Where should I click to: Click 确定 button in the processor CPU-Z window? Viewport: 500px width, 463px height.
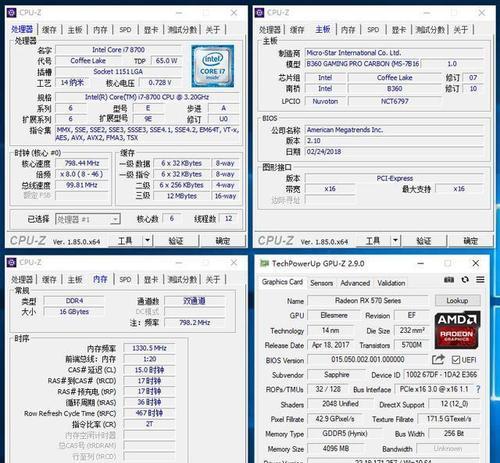[x=223, y=240]
